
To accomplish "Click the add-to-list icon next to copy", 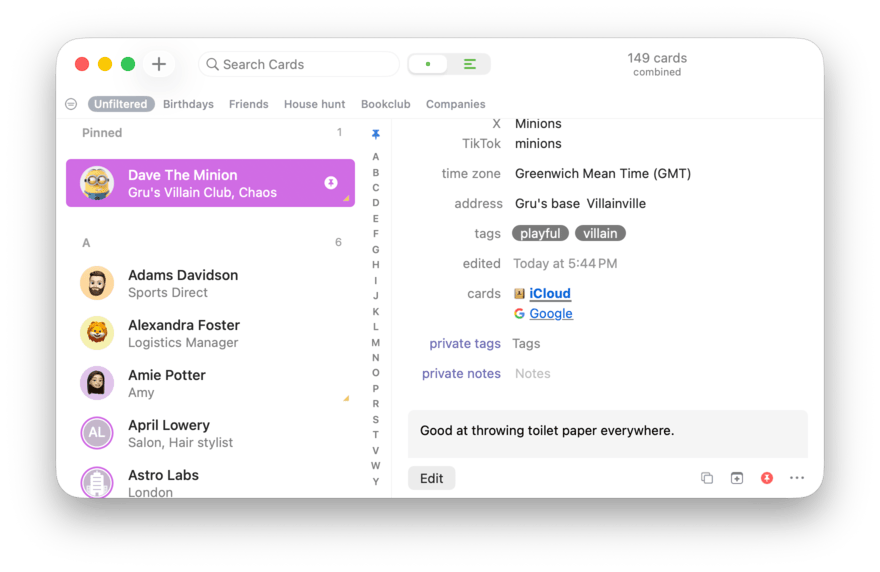I will (x=737, y=478).
